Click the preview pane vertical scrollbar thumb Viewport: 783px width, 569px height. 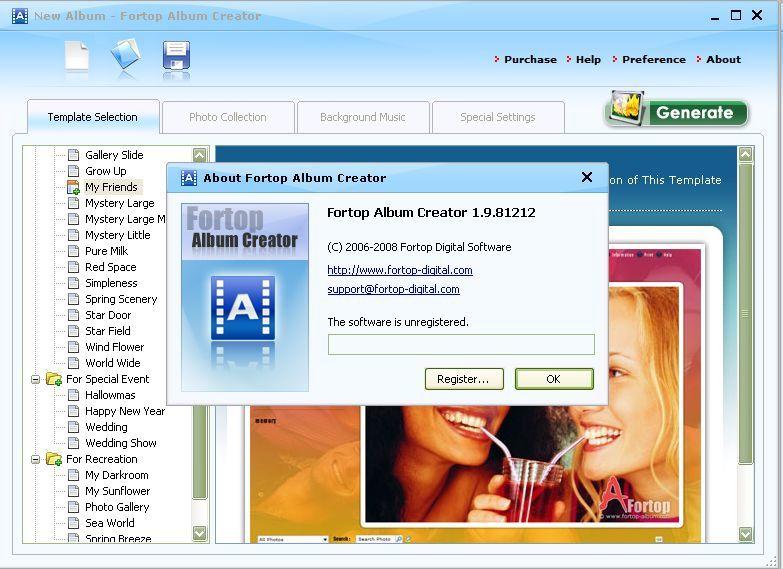click(746, 314)
